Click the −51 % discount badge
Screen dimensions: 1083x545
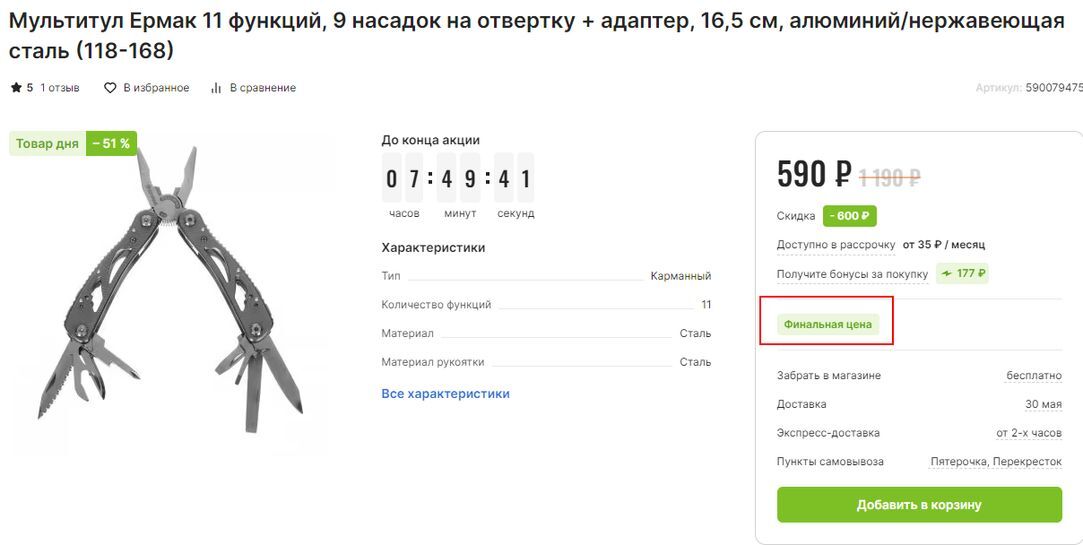(x=111, y=144)
